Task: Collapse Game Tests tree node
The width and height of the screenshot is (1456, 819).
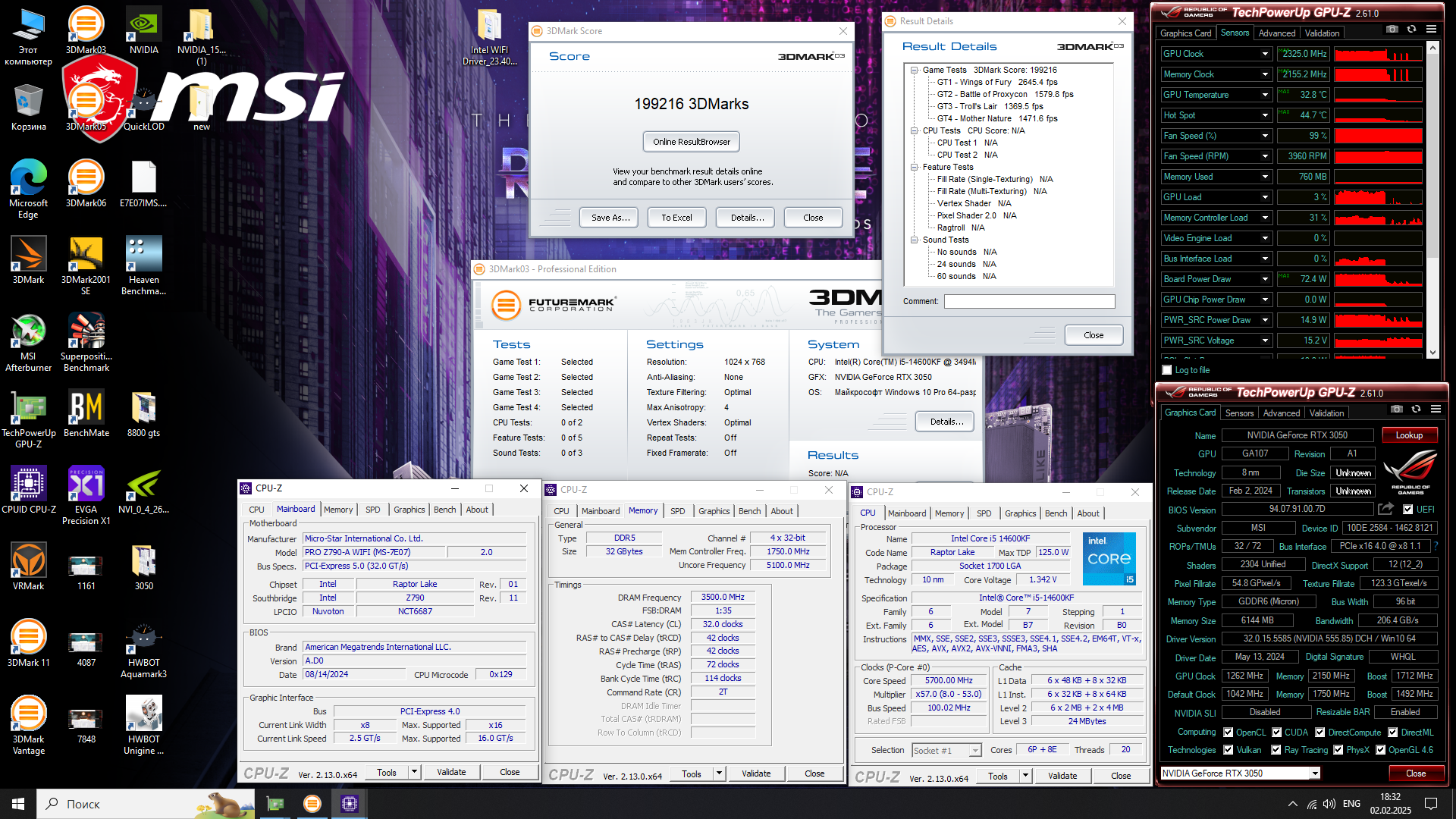Action: [x=915, y=70]
